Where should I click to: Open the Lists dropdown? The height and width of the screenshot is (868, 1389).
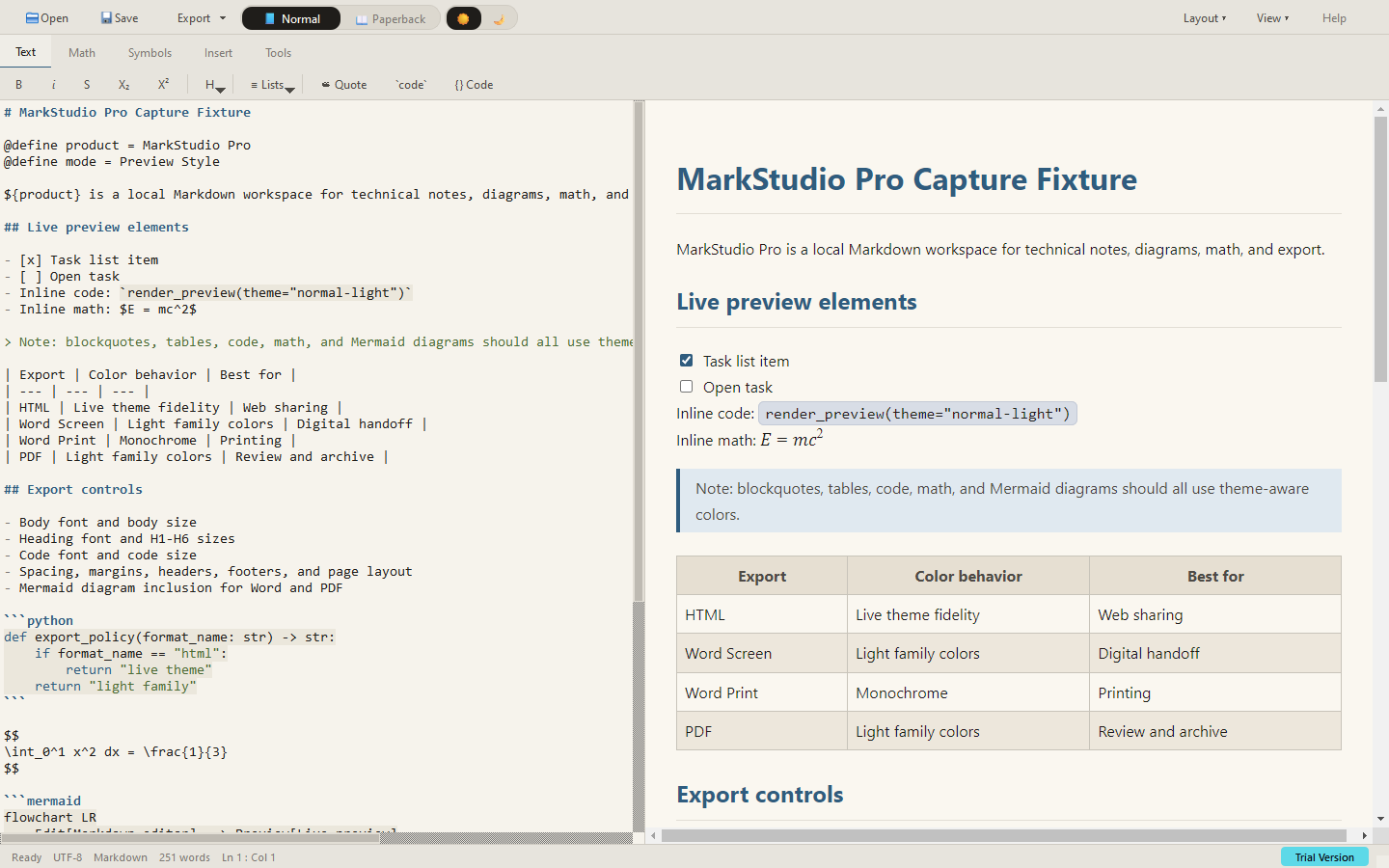pos(272,85)
